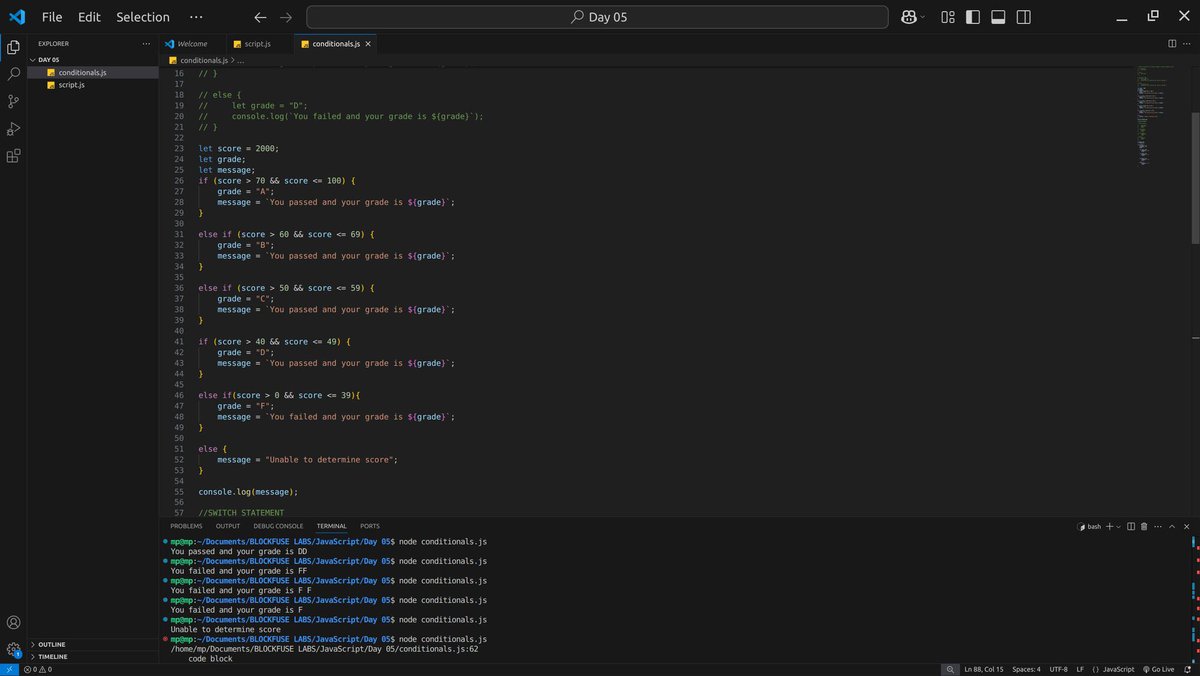Open conditionals.js in Explorer tree
The height and width of the screenshot is (676, 1200).
[95, 72]
